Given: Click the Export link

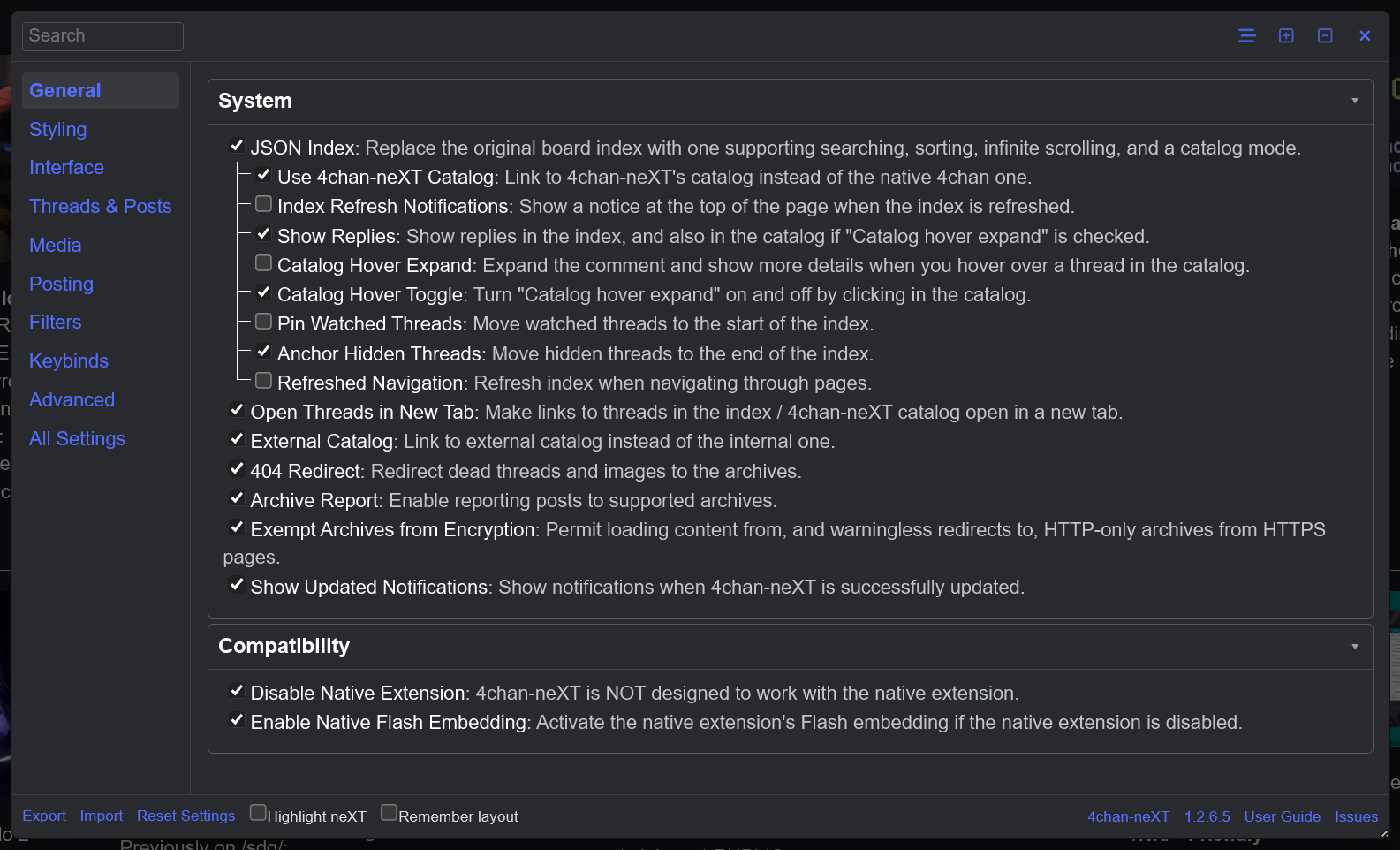Looking at the screenshot, I should [44, 816].
